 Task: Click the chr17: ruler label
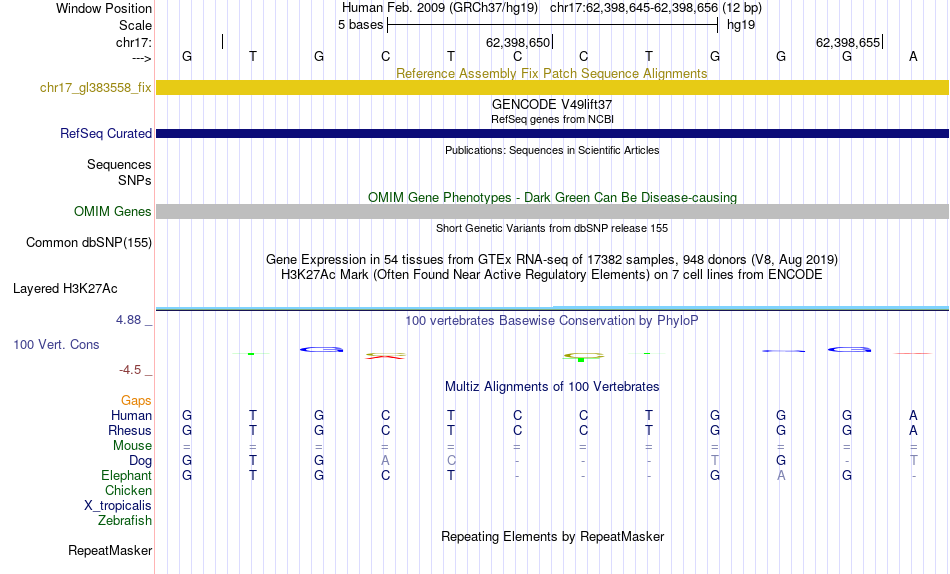click(134, 42)
